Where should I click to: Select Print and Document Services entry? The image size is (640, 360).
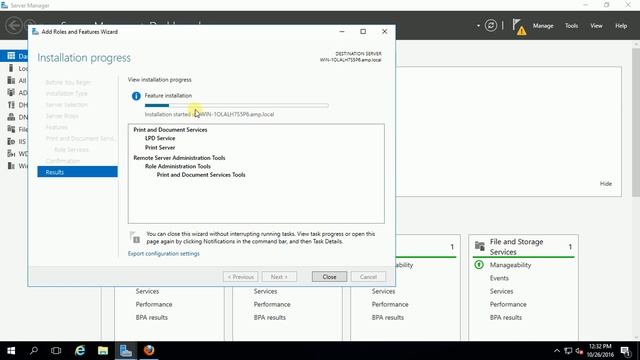[170, 130]
